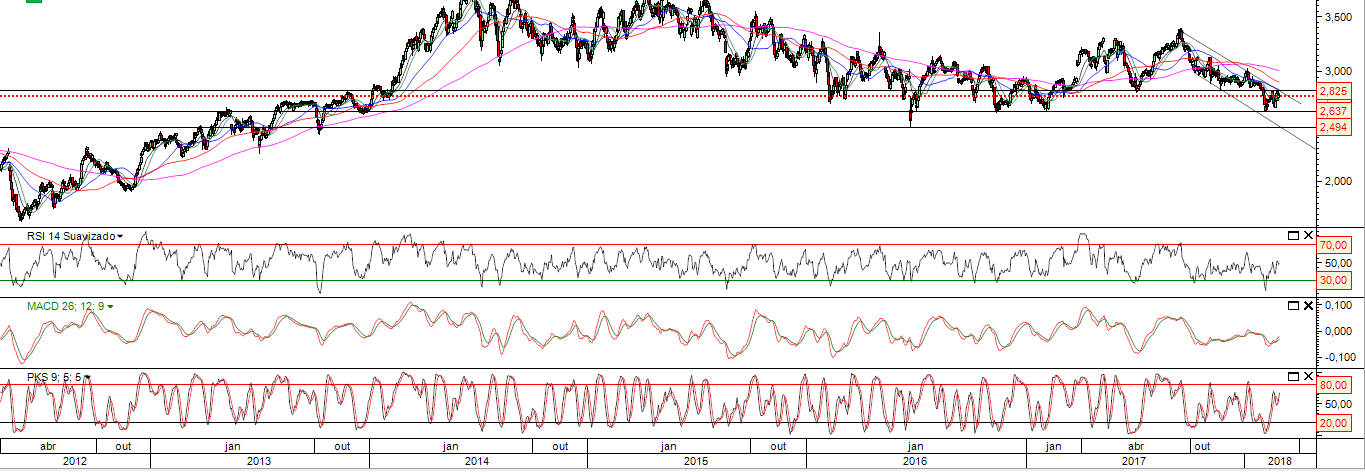Select the RSI 70,00 overbought level label
This screenshot has width=1365, height=472.
point(1336,244)
